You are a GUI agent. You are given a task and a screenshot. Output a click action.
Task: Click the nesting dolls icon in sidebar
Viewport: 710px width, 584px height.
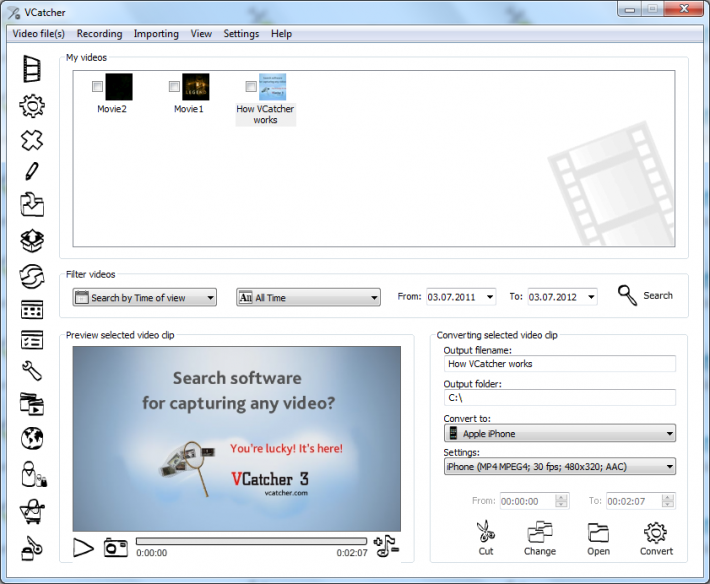pos(34,474)
